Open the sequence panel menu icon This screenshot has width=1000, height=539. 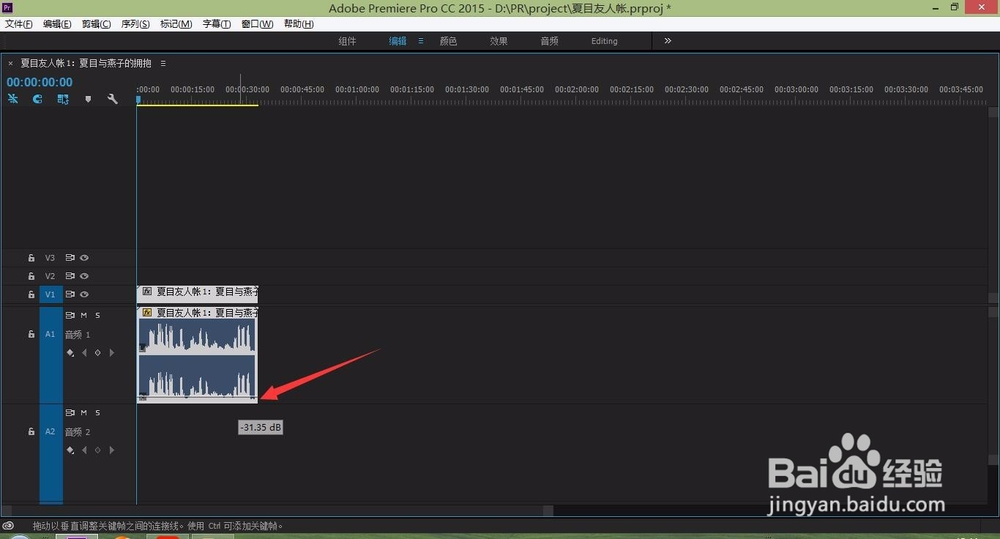pyautogui.click(x=163, y=63)
